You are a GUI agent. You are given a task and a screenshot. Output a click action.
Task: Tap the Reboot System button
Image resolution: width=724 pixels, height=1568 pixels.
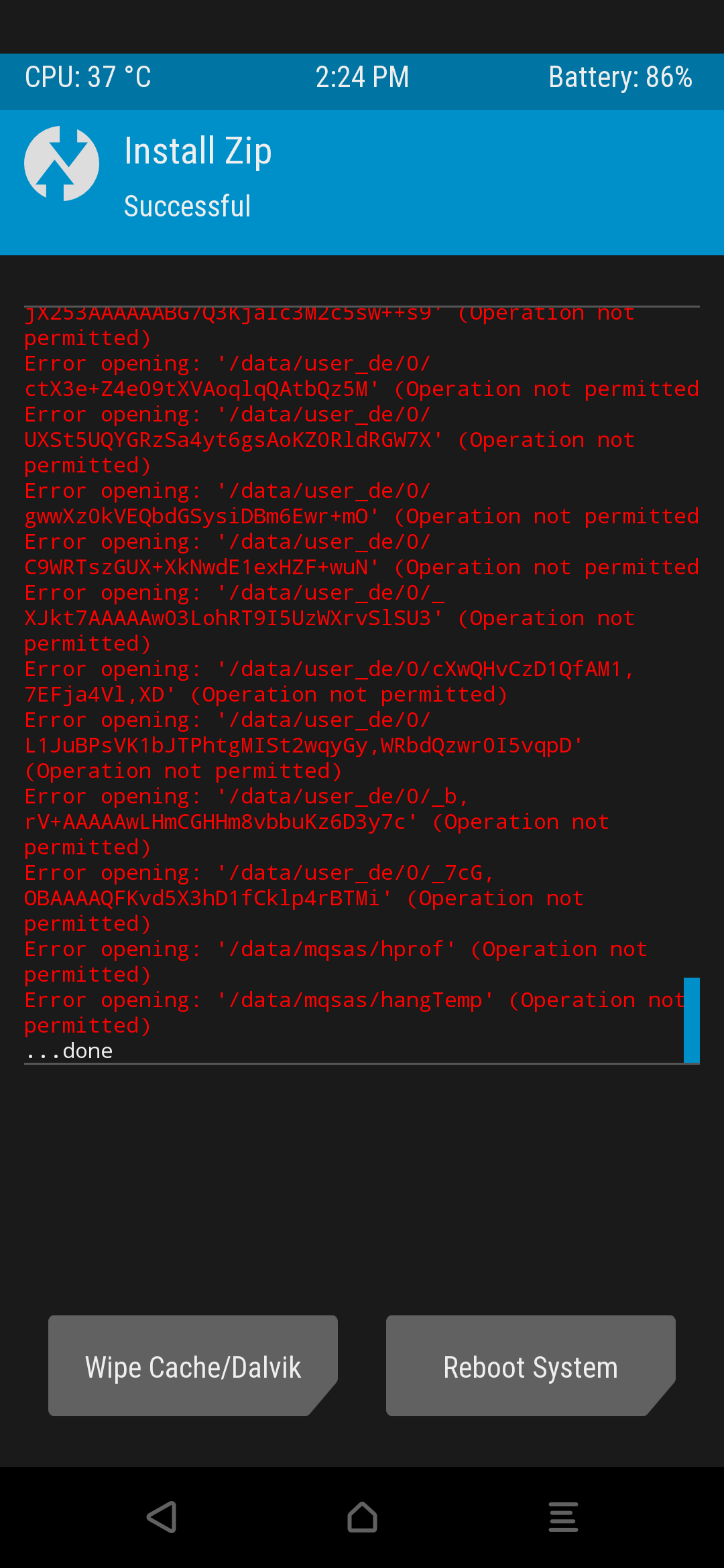(x=531, y=1366)
